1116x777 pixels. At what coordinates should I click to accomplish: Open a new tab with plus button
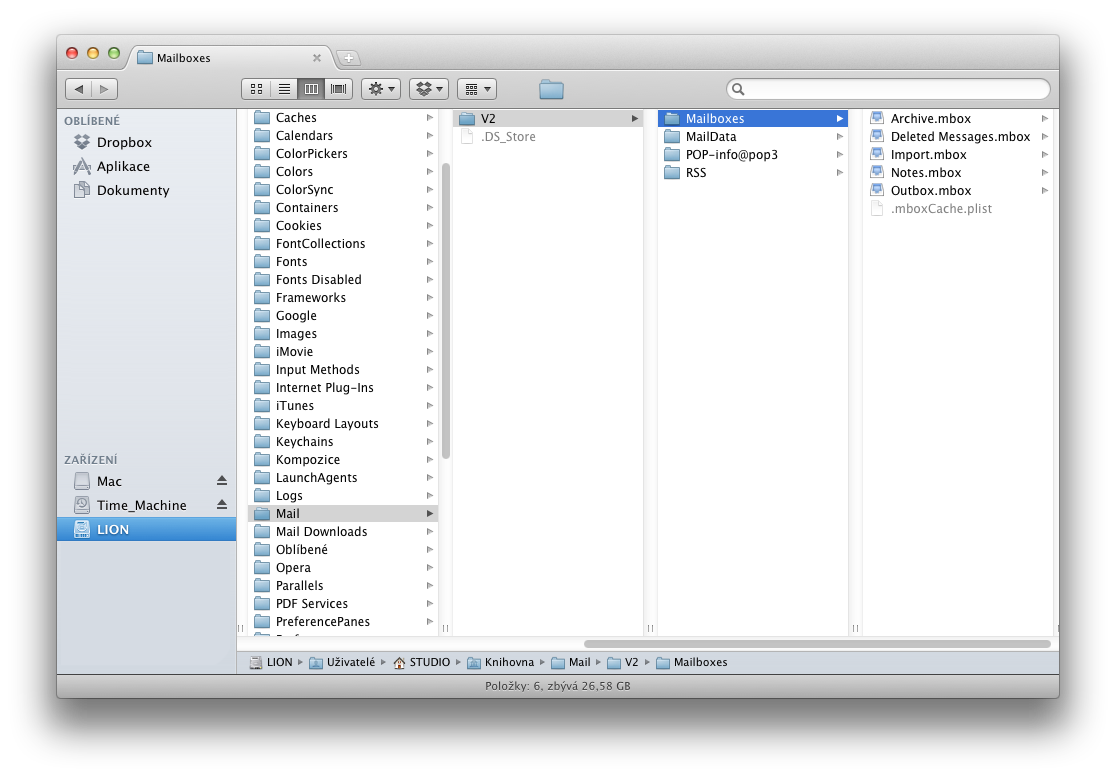coord(347,58)
